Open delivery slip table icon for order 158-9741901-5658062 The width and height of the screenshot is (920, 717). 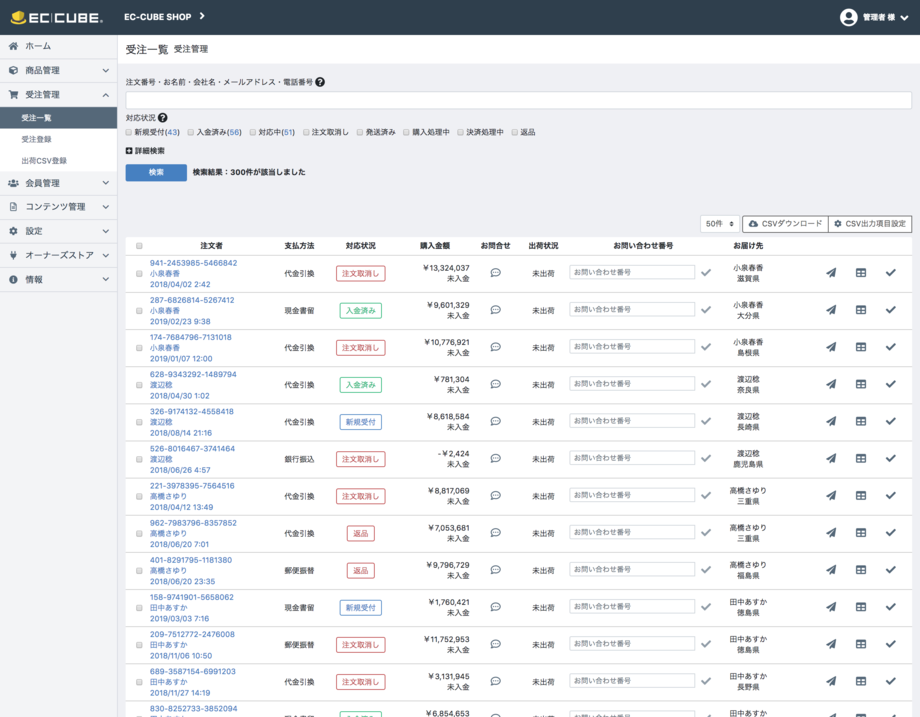[861, 607]
